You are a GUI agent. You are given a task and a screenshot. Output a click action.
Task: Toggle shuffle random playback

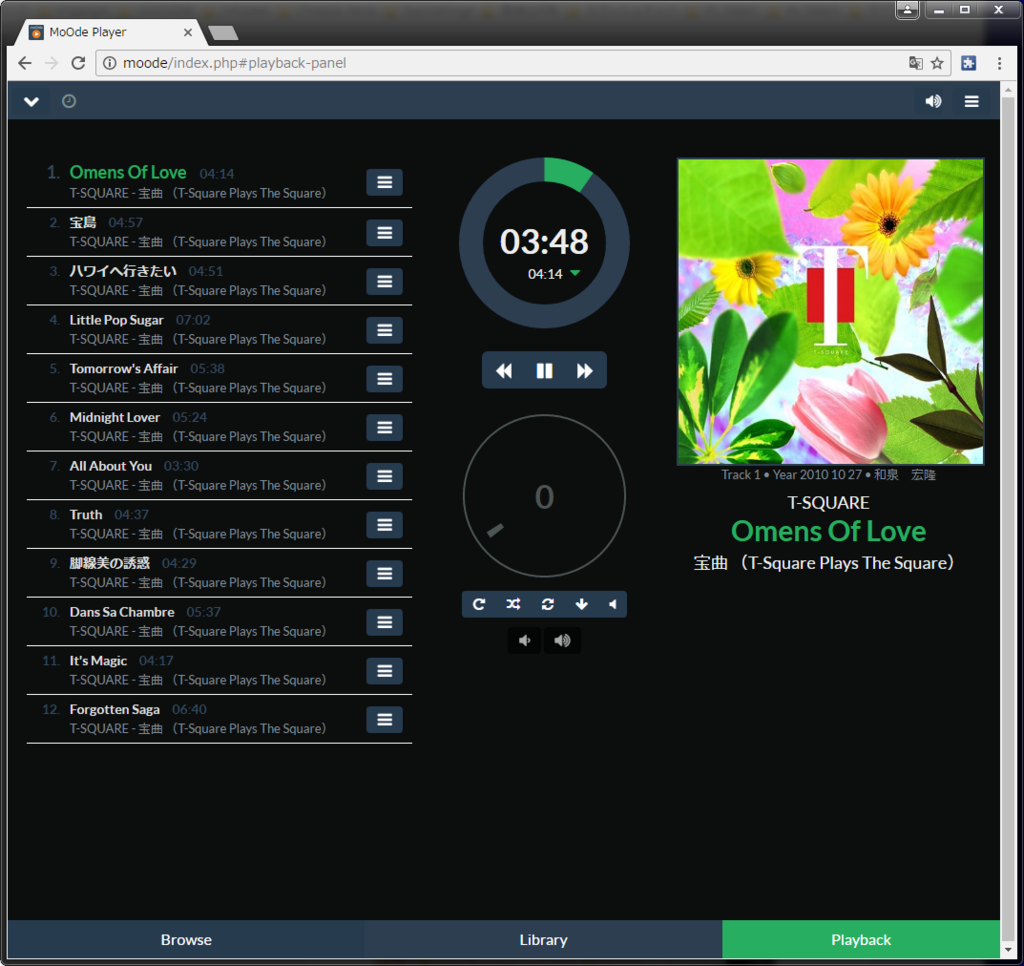(x=513, y=604)
